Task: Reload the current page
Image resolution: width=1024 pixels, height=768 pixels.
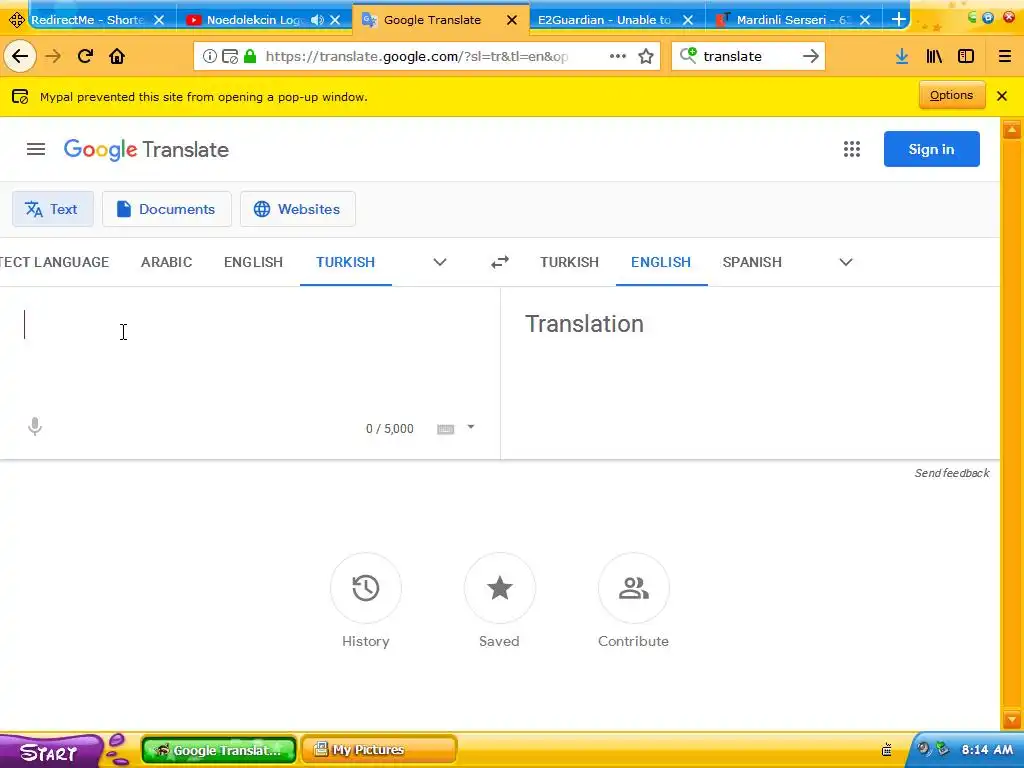Action: point(85,56)
